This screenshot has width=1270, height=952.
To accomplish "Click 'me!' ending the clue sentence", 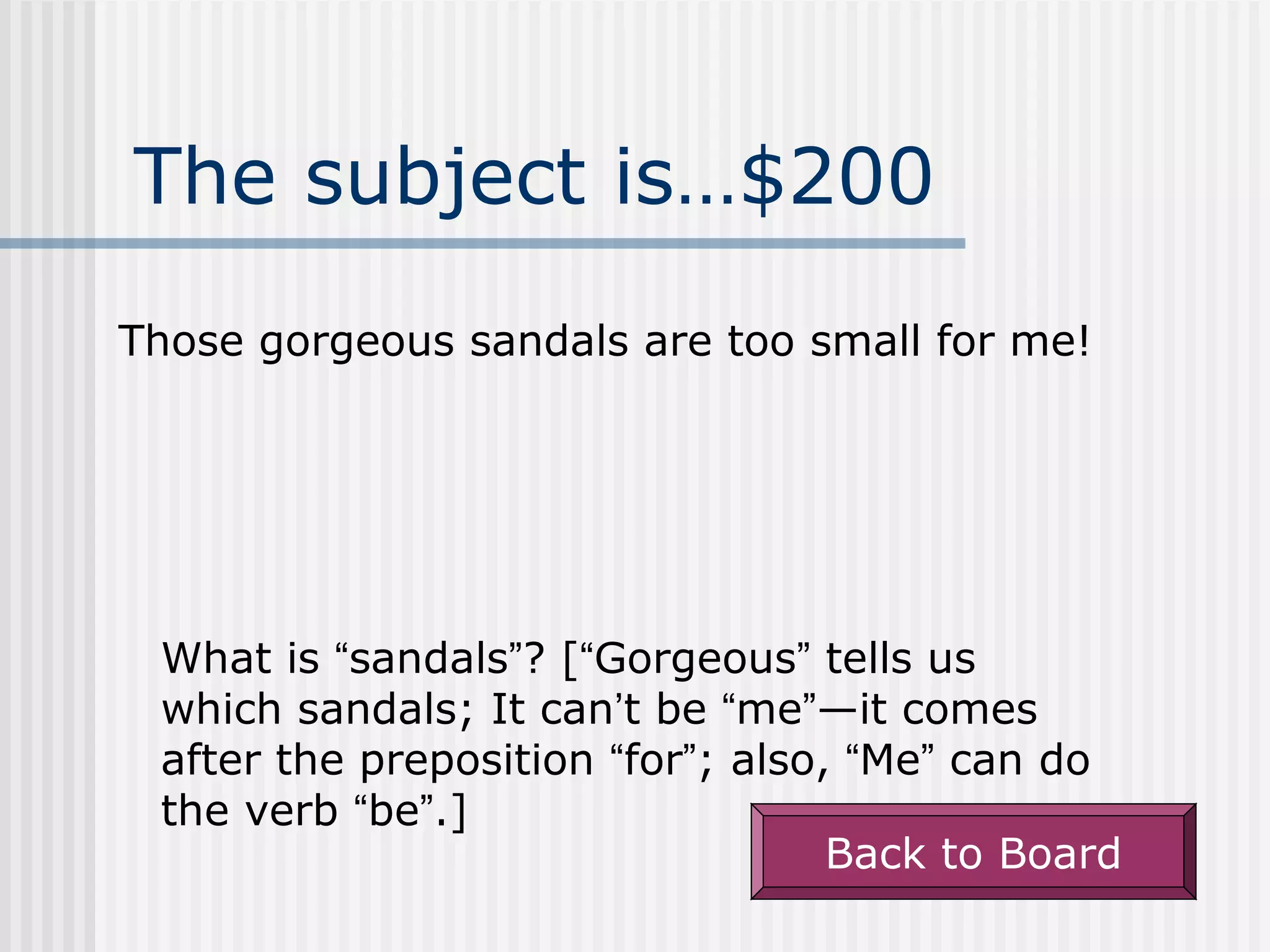I will (x=1050, y=341).
